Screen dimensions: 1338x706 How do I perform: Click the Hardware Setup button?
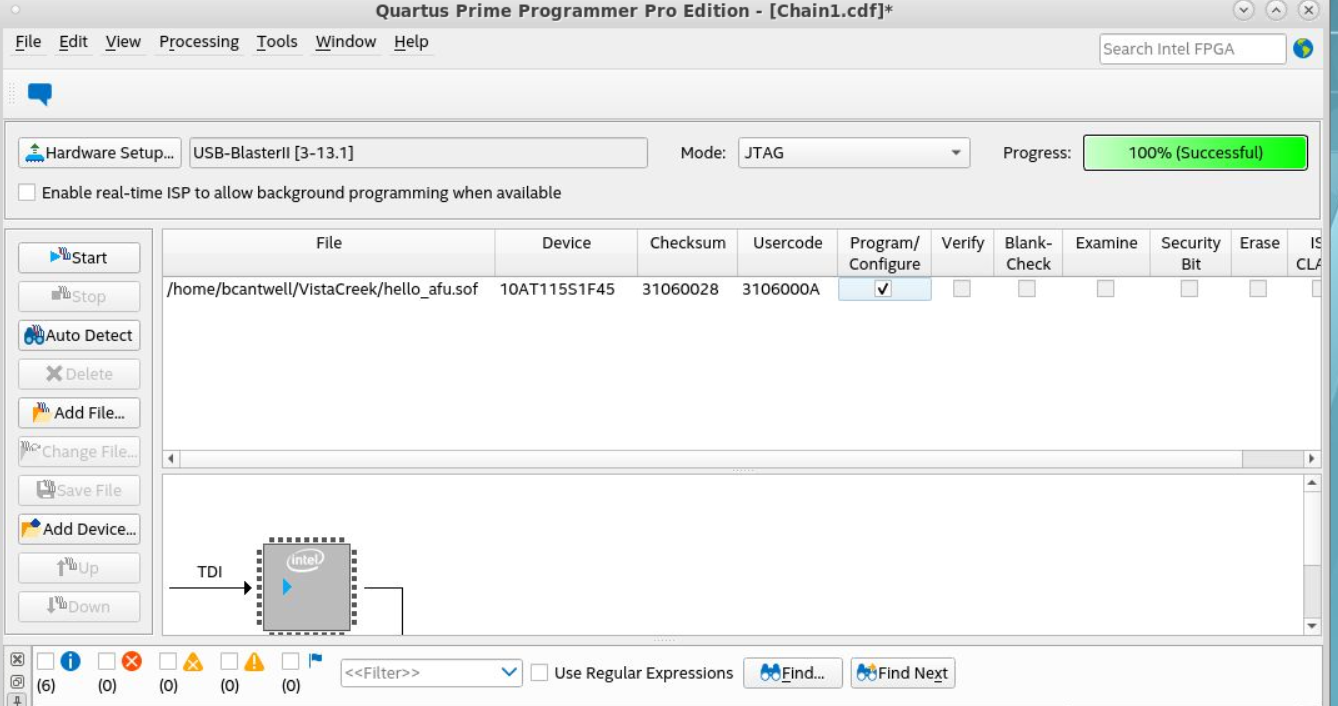98,153
